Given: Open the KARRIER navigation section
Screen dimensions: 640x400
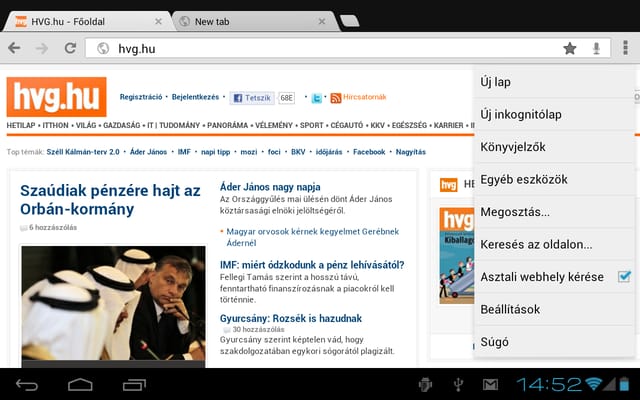Looking at the screenshot, I should point(448,125).
